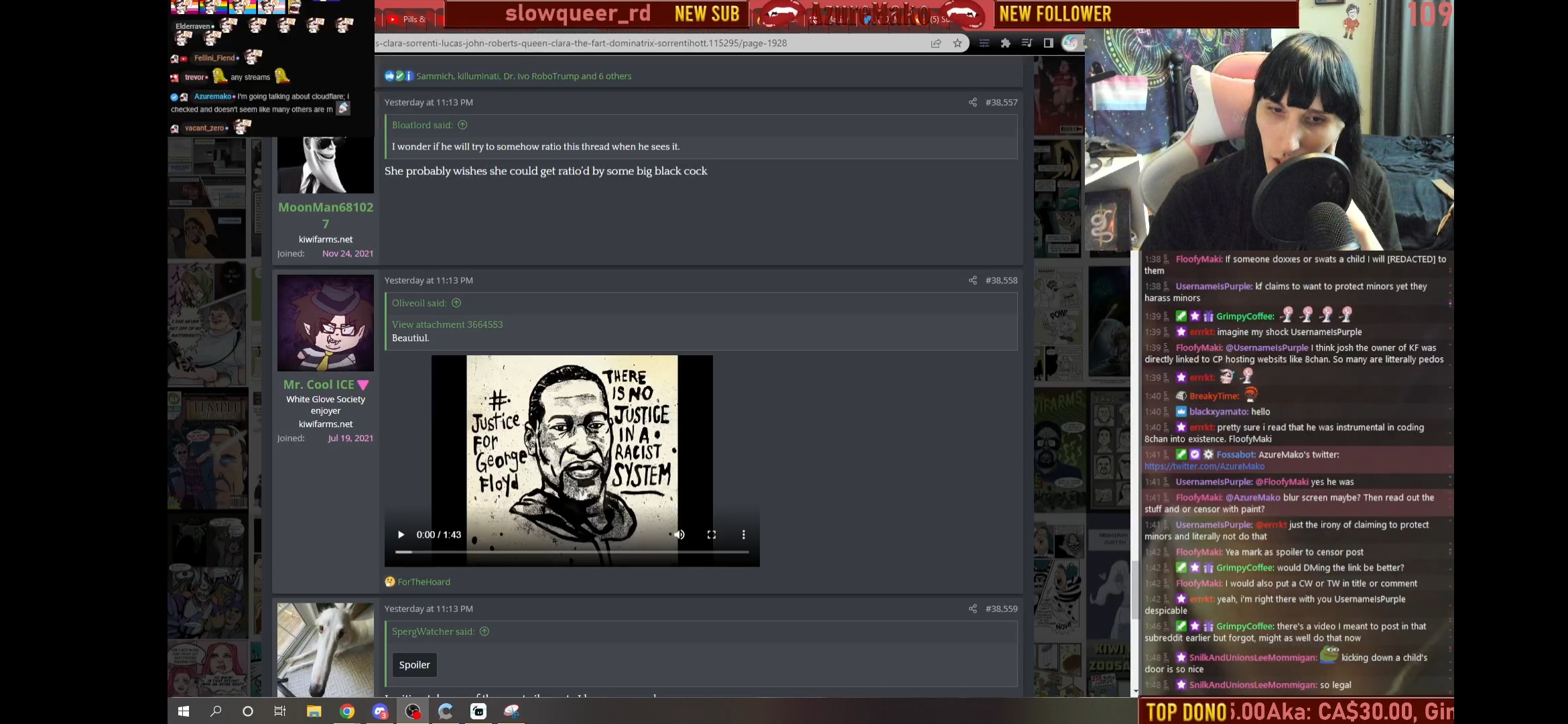
Task: Click the browser address bar URL
Action: point(581,43)
